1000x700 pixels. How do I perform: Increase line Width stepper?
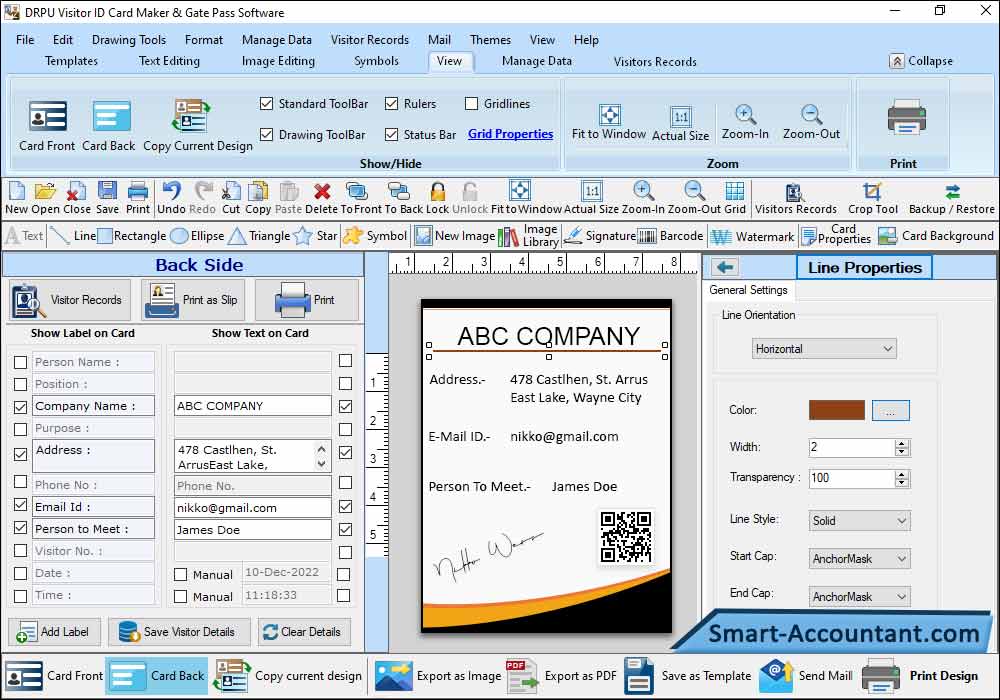[902, 443]
